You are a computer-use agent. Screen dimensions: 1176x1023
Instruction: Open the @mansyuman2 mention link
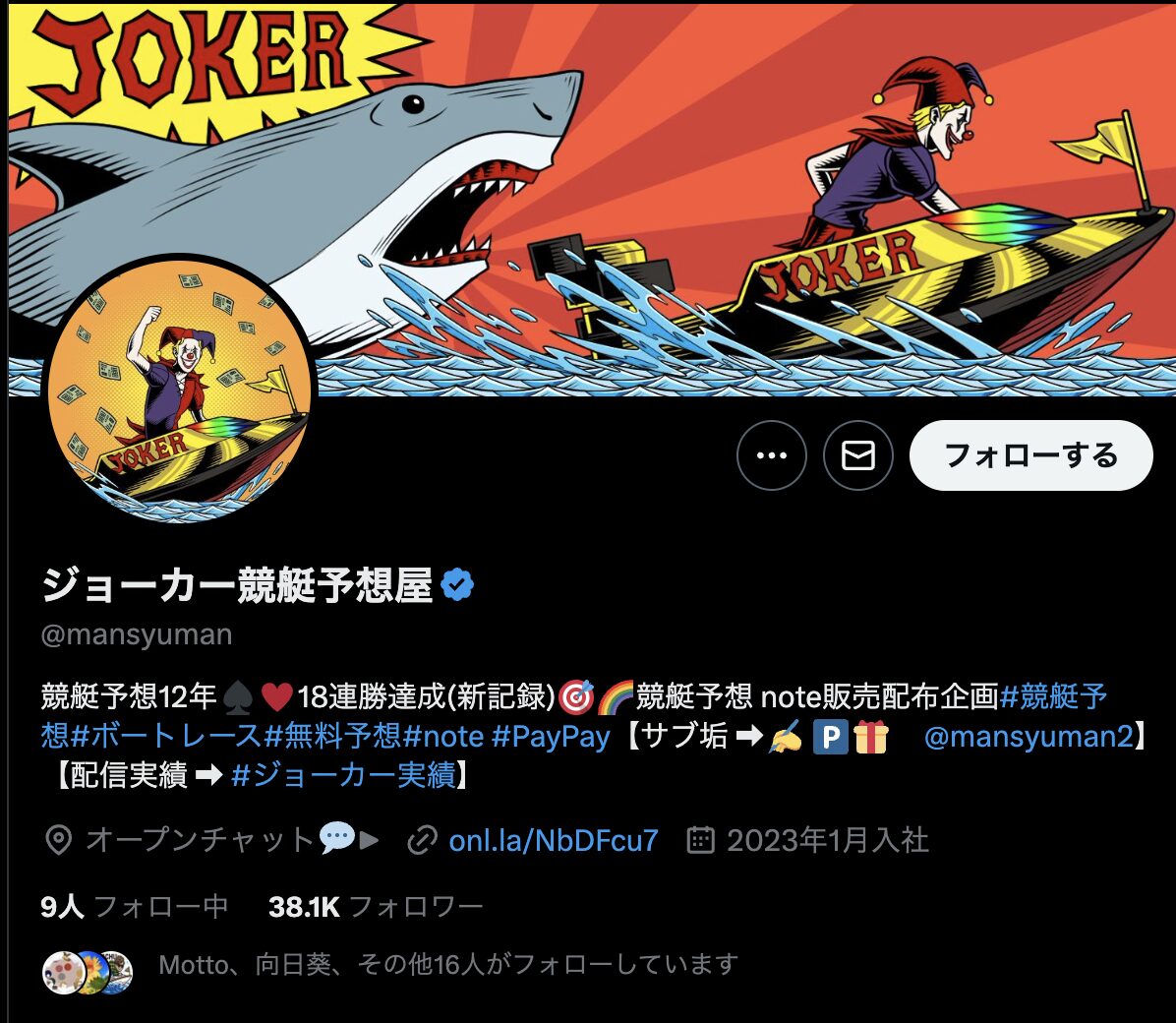point(1028,736)
